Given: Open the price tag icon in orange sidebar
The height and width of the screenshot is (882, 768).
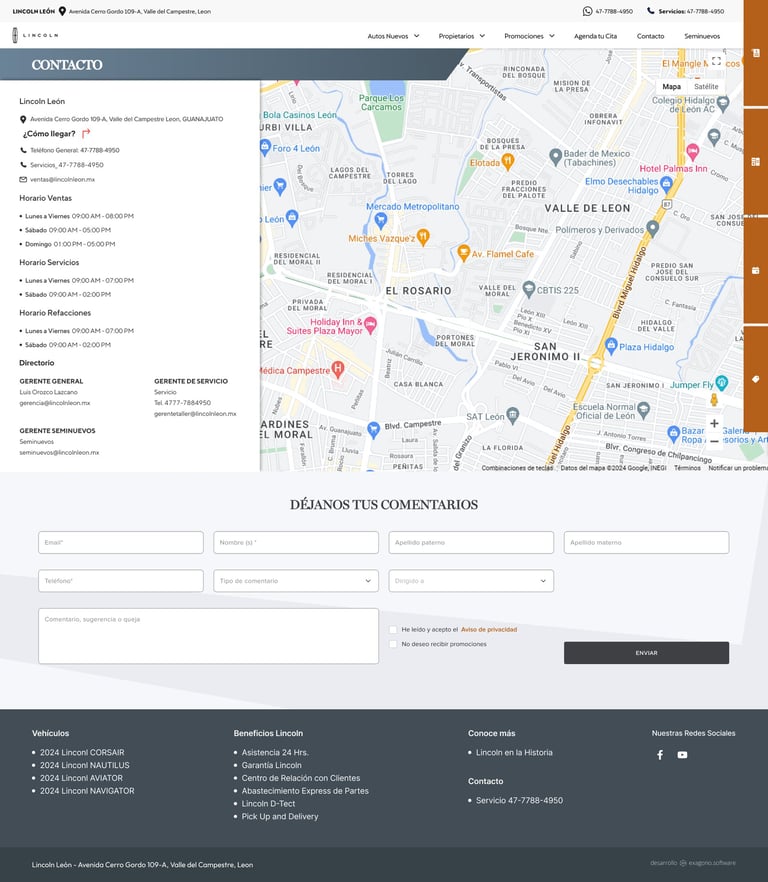Looking at the screenshot, I should (x=756, y=379).
